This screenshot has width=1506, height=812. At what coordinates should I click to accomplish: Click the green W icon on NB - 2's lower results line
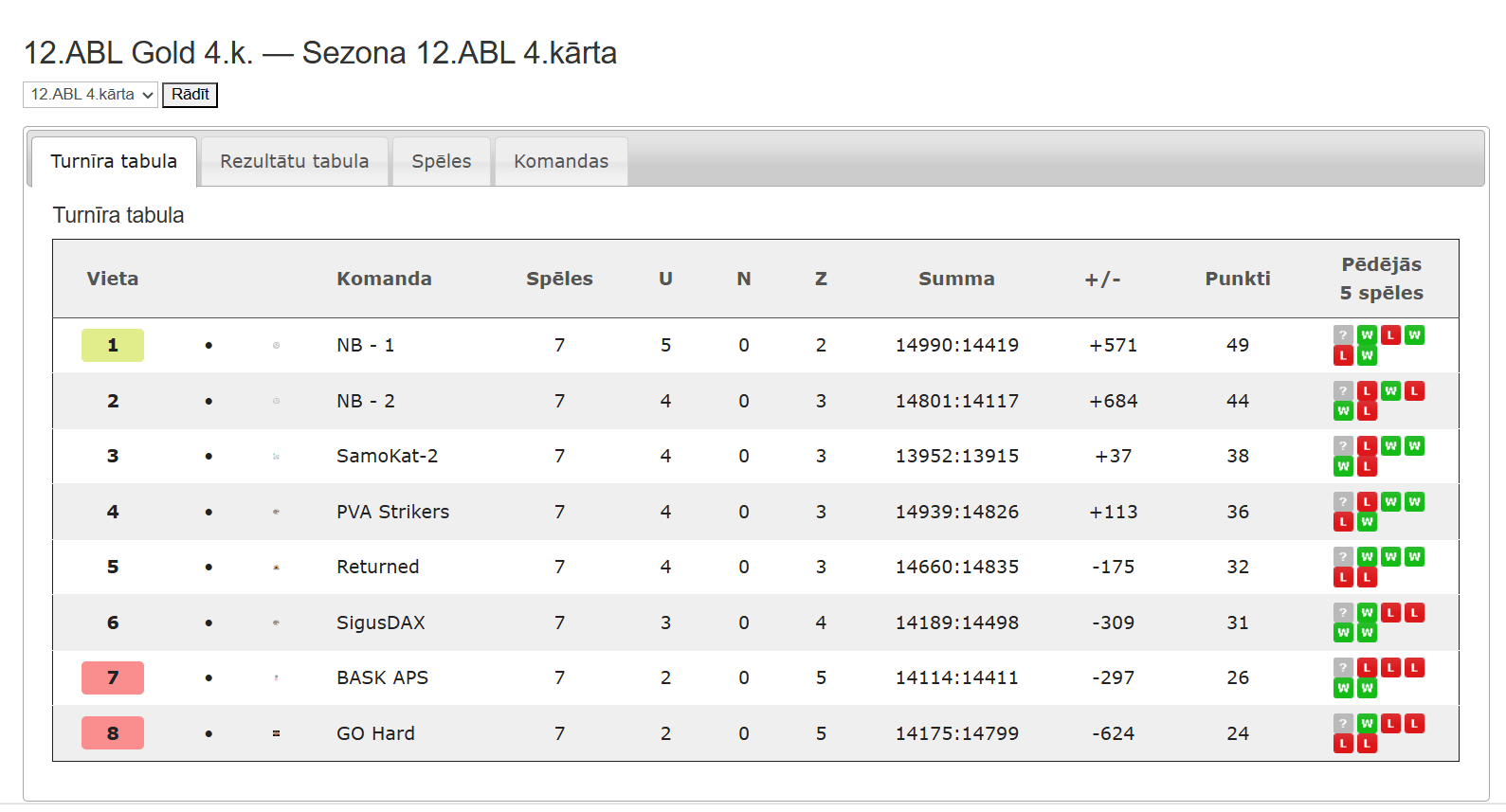click(x=1343, y=411)
